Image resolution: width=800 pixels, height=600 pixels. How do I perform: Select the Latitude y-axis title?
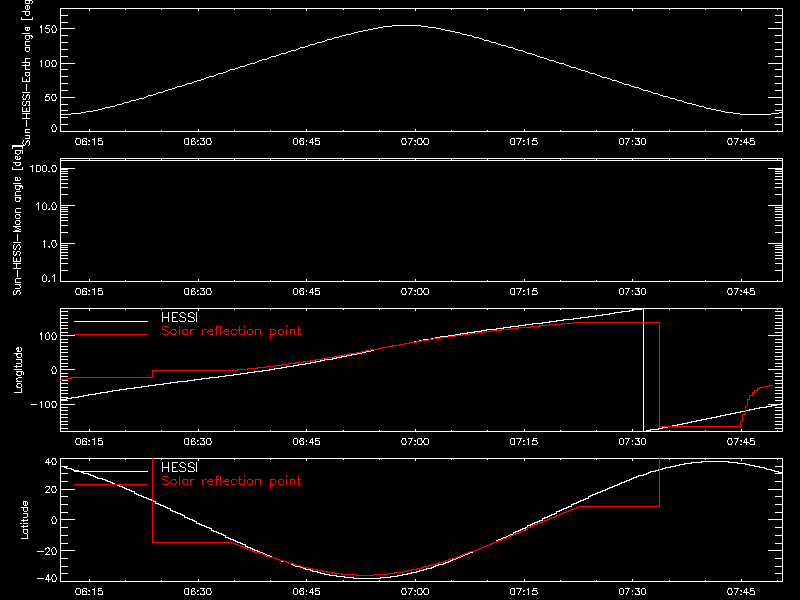[24, 520]
